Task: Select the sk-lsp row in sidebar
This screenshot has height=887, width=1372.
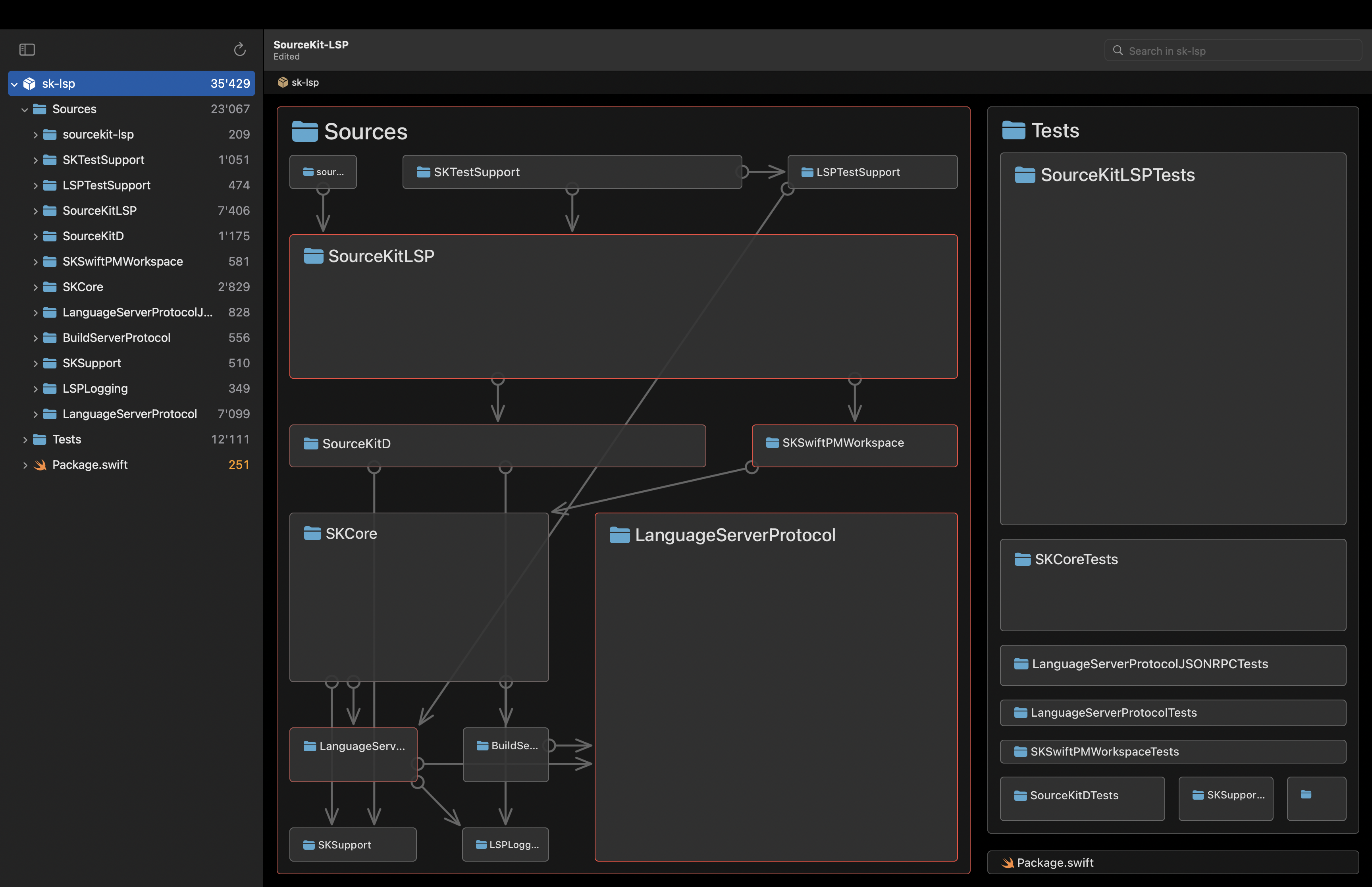Action: coord(131,83)
